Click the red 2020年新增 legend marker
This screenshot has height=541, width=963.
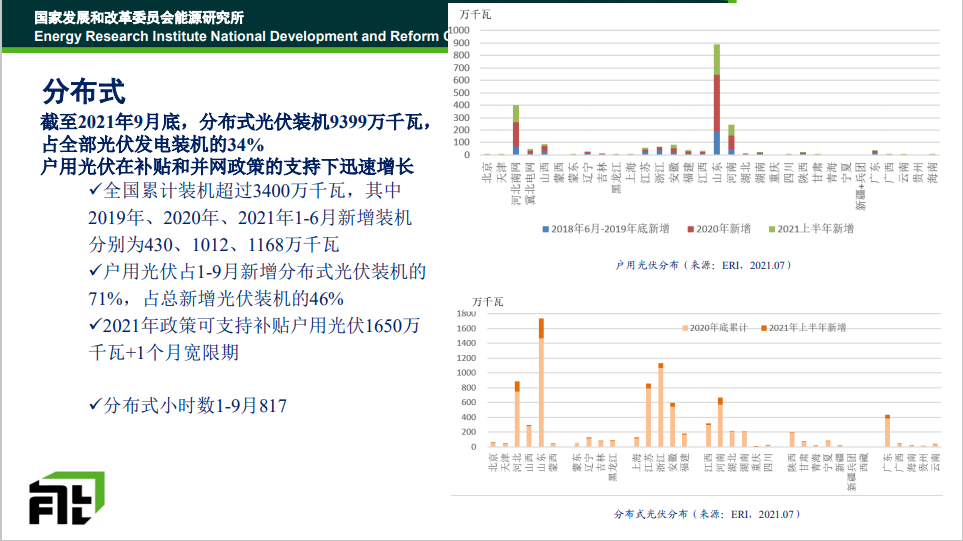click(x=691, y=229)
